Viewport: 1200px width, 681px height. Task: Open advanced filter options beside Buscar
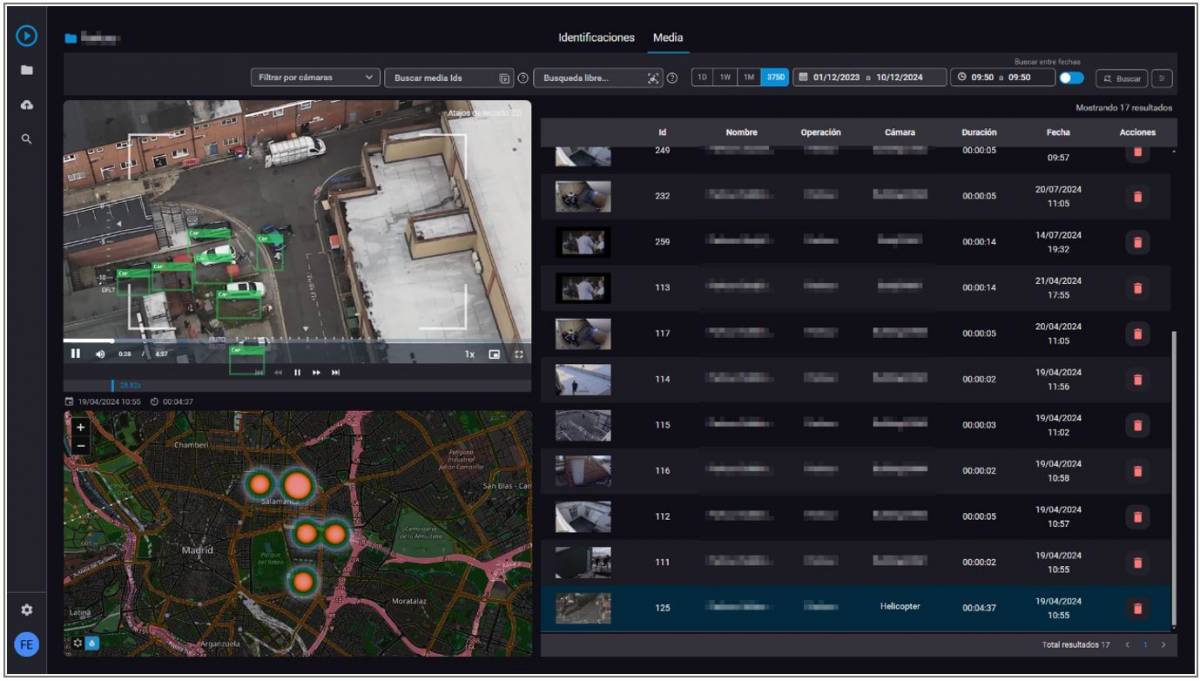tap(1164, 78)
